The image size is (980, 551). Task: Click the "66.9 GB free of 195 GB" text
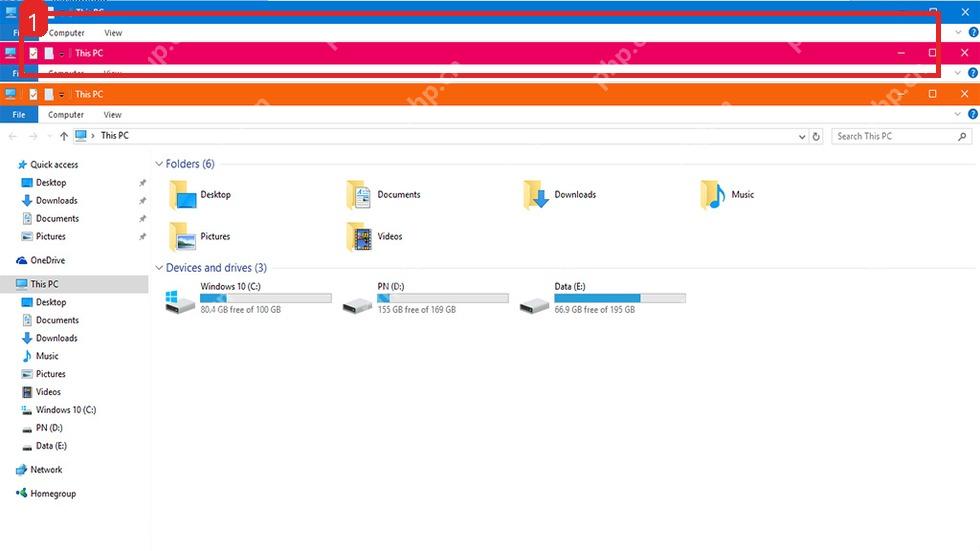pyautogui.click(x=594, y=310)
